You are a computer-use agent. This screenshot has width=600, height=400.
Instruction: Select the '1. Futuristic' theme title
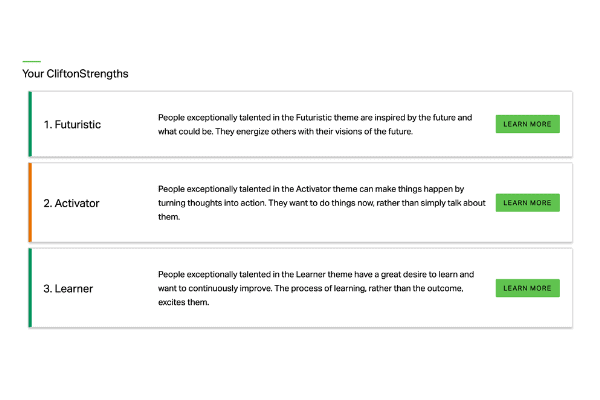72,124
